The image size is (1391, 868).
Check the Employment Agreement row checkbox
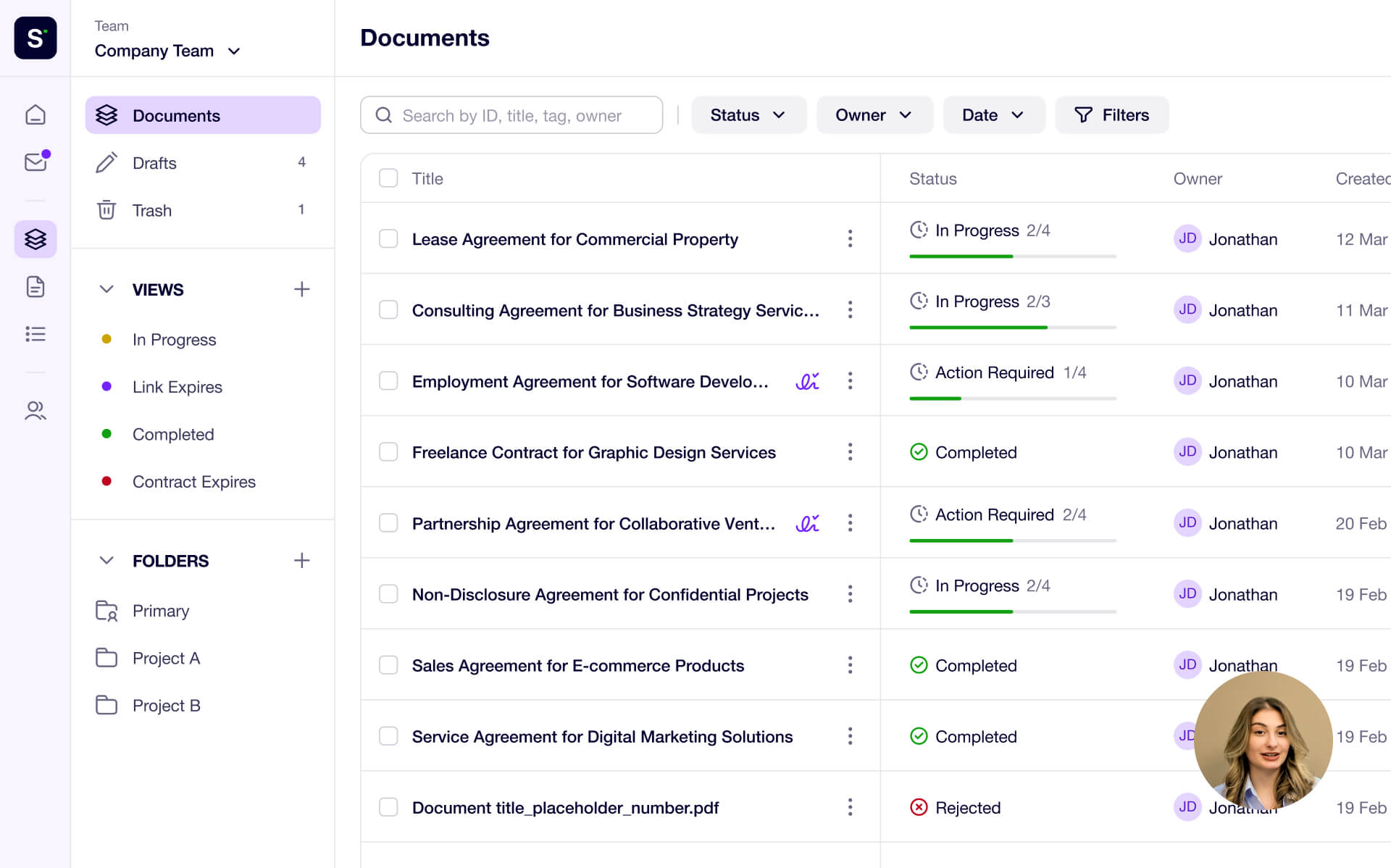388,380
